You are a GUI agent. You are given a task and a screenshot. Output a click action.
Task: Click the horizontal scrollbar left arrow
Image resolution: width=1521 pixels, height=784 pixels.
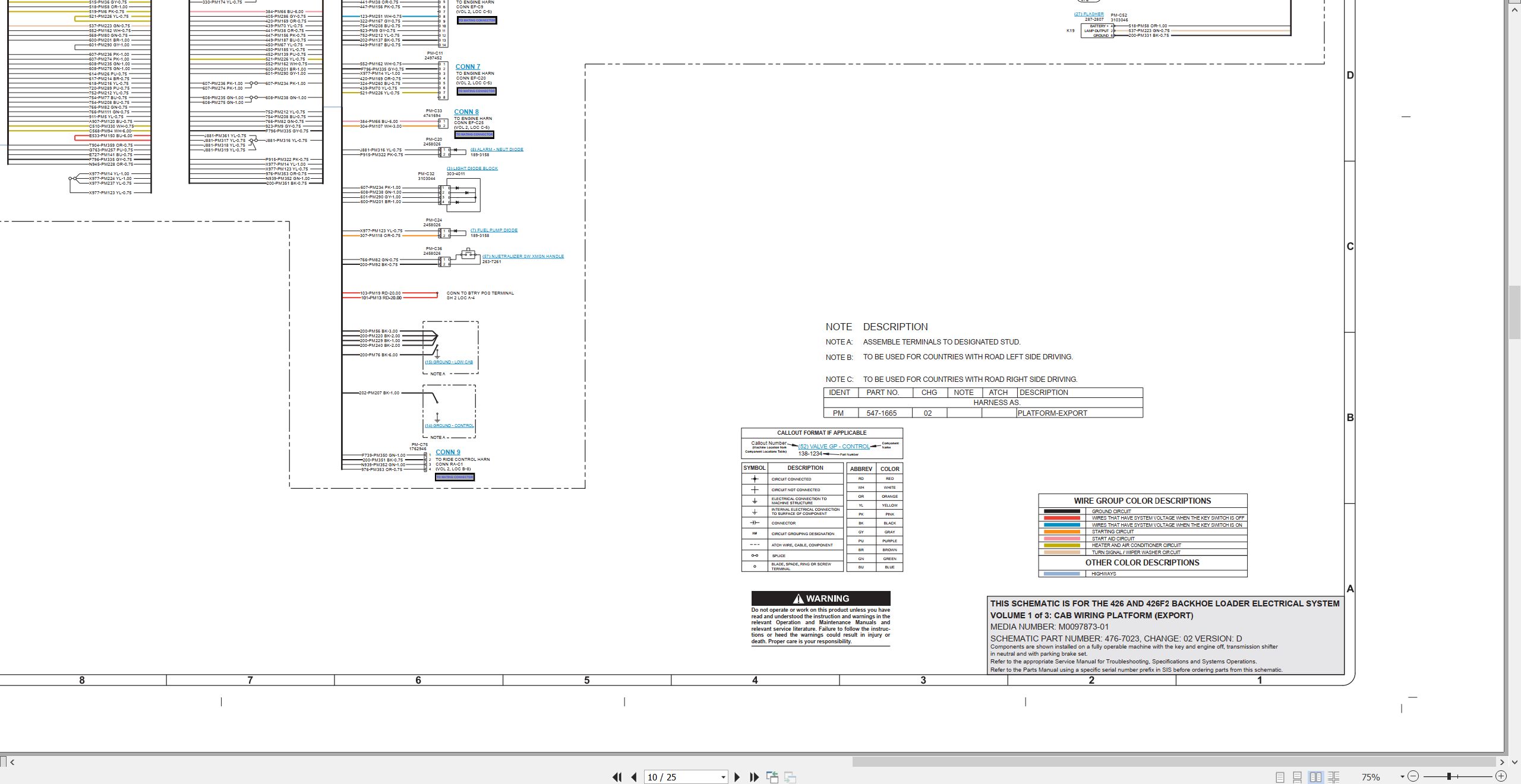click(12, 762)
